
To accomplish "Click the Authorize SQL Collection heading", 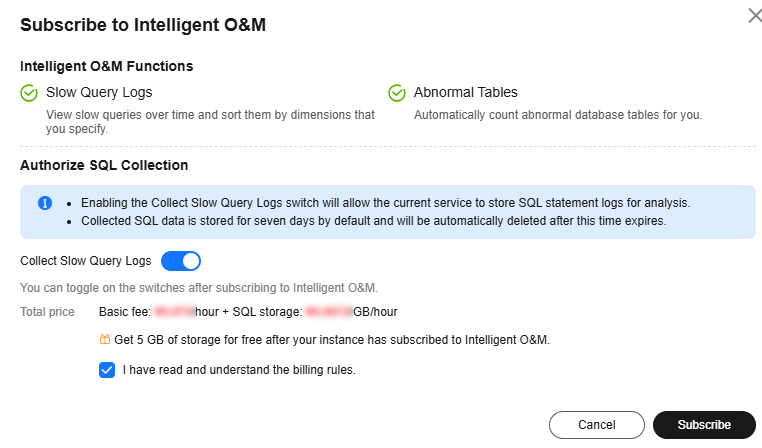I will coord(104,165).
